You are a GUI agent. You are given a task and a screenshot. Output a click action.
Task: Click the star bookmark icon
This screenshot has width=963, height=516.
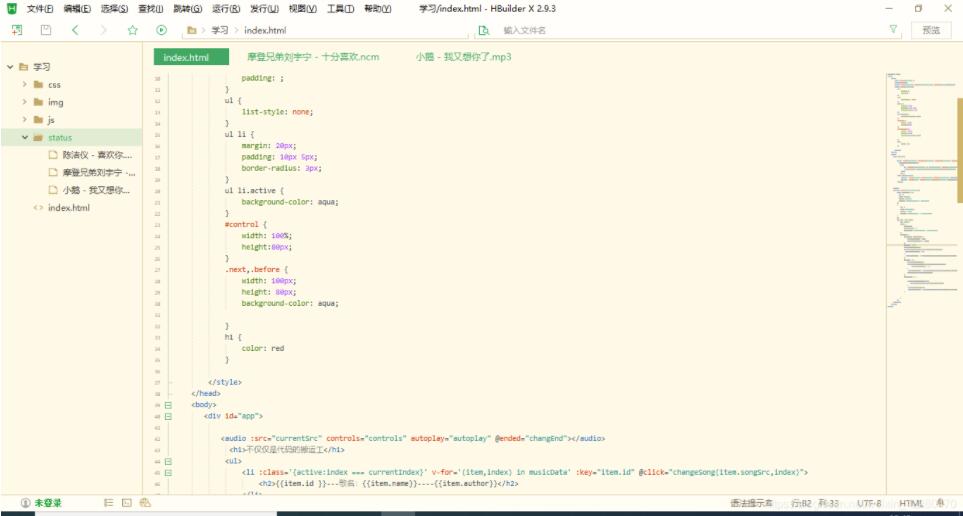[132, 30]
